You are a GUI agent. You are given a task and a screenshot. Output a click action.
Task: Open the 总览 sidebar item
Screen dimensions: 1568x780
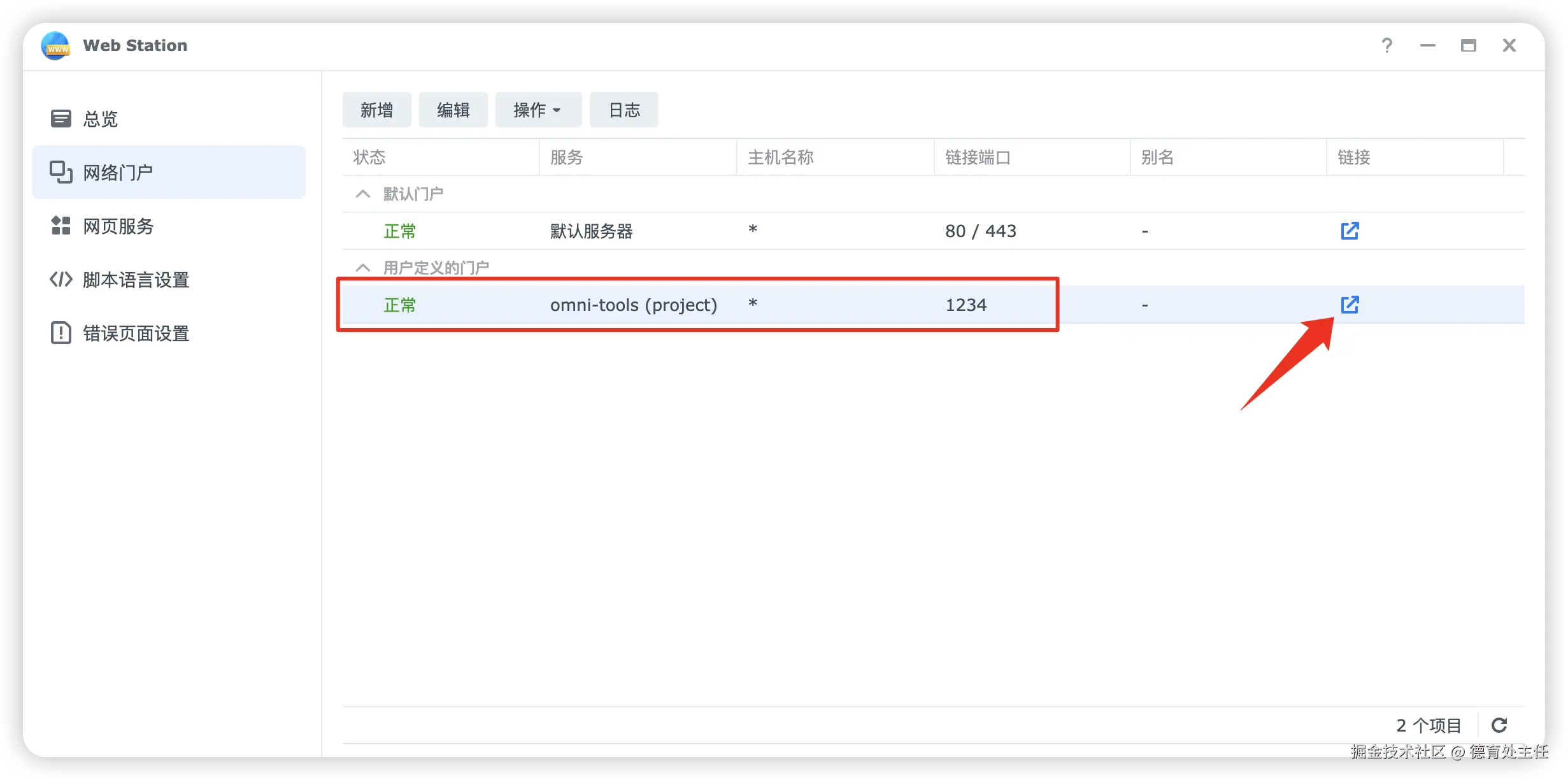point(101,119)
